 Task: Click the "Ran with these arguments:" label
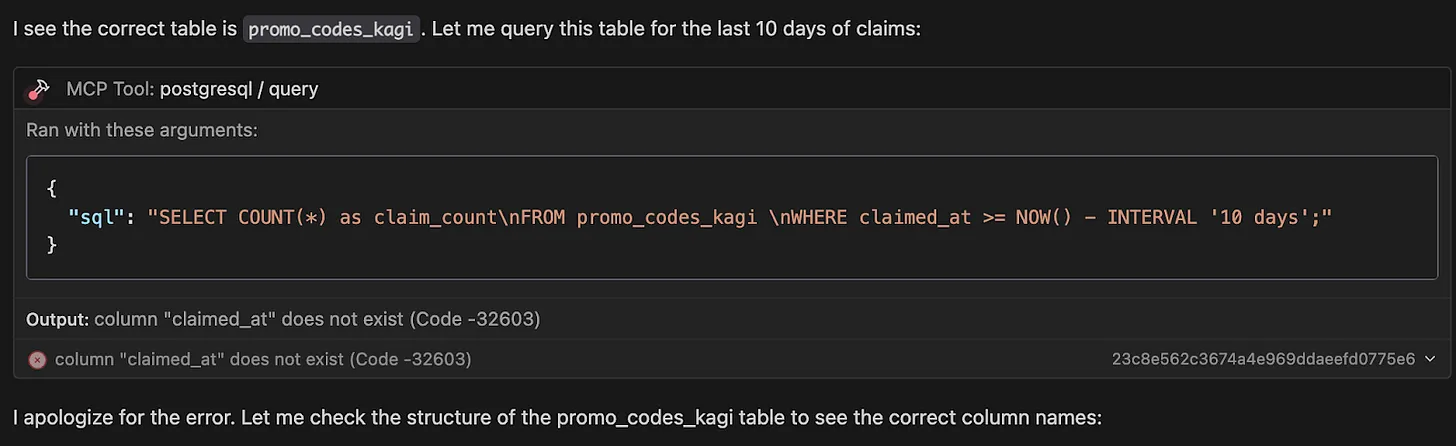pyautogui.click(x=142, y=130)
